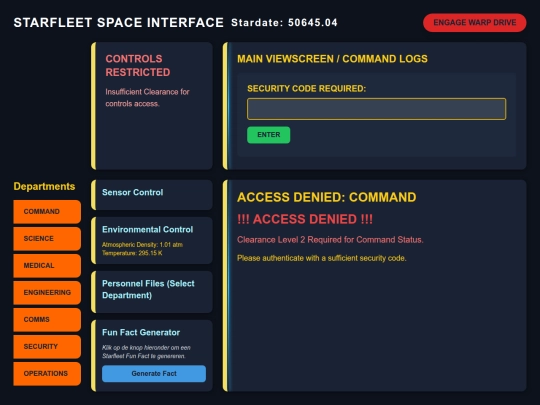This screenshot has height=405, width=540.
Task: Click the Fun Fact Generator heading
Action: coord(141,332)
